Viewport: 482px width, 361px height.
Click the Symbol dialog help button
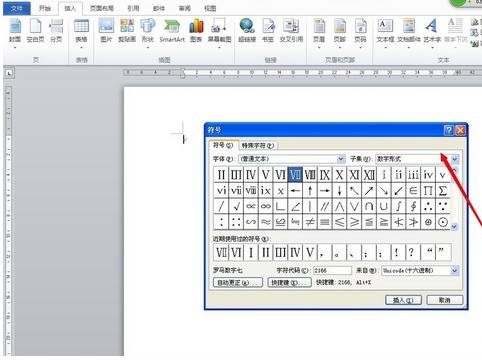(449, 130)
